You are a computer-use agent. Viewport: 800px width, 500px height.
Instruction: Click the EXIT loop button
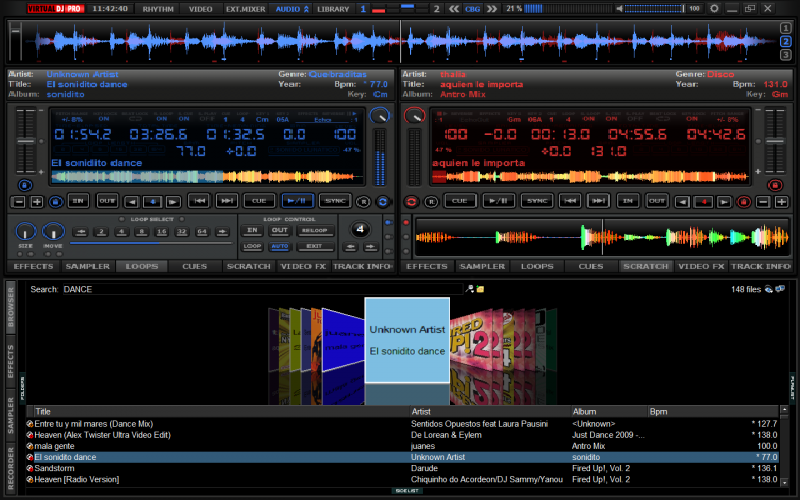[x=314, y=246]
